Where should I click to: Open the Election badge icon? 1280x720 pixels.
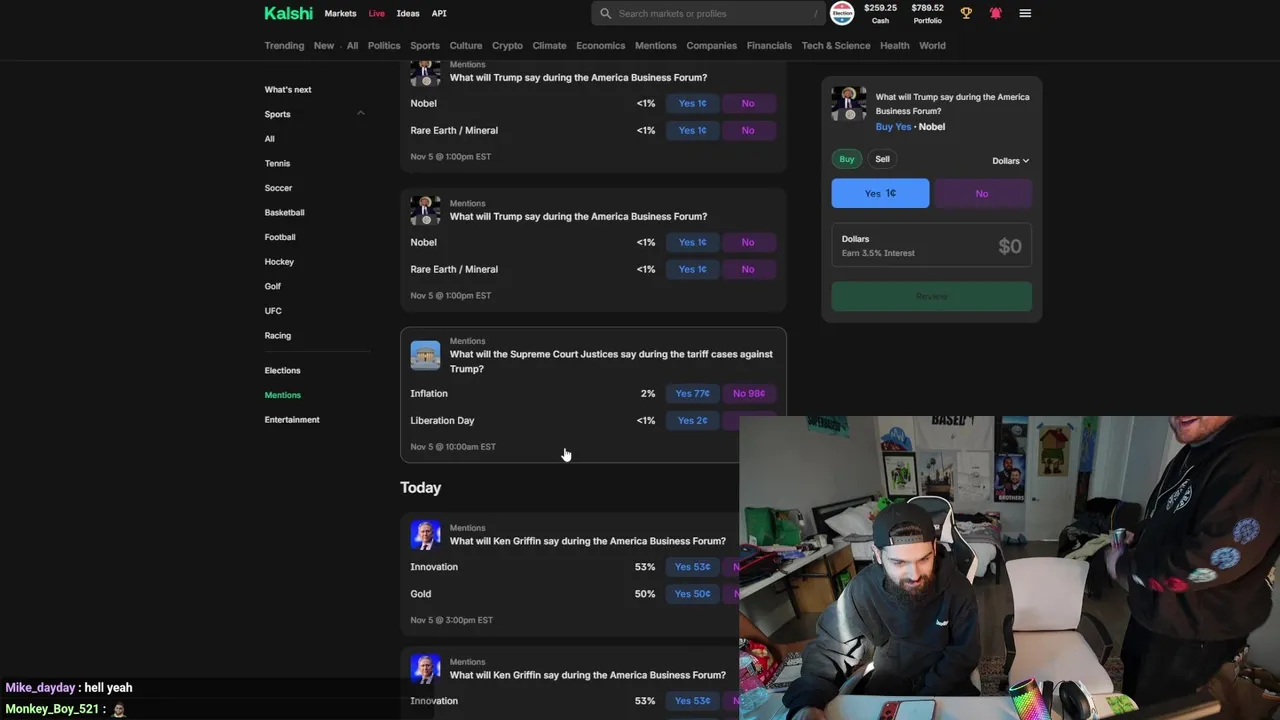tap(843, 13)
